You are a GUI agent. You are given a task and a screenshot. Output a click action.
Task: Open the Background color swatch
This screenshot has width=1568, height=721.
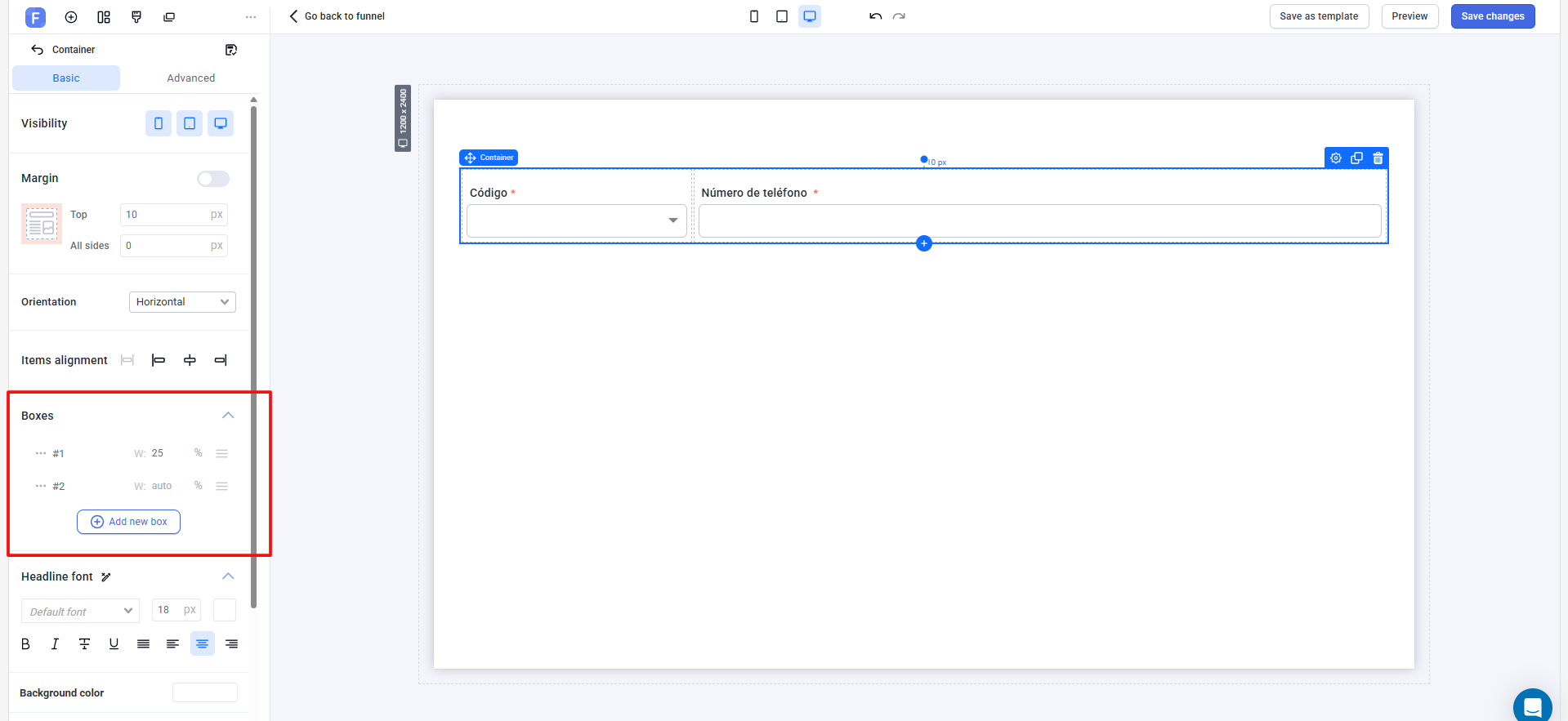pos(204,692)
